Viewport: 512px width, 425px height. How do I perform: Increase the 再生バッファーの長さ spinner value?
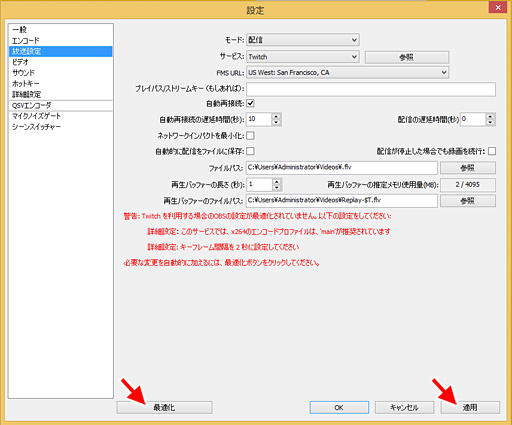277,182
